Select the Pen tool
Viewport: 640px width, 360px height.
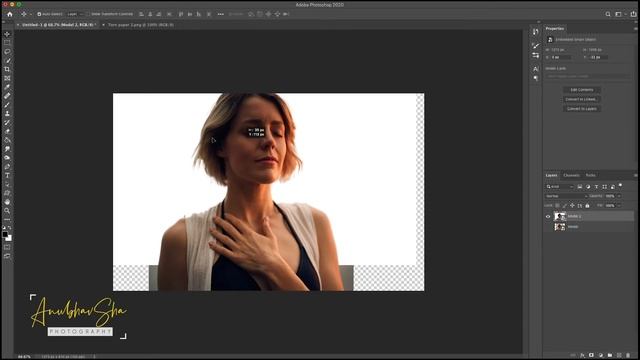pyautogui.click(x=7, y=167)
